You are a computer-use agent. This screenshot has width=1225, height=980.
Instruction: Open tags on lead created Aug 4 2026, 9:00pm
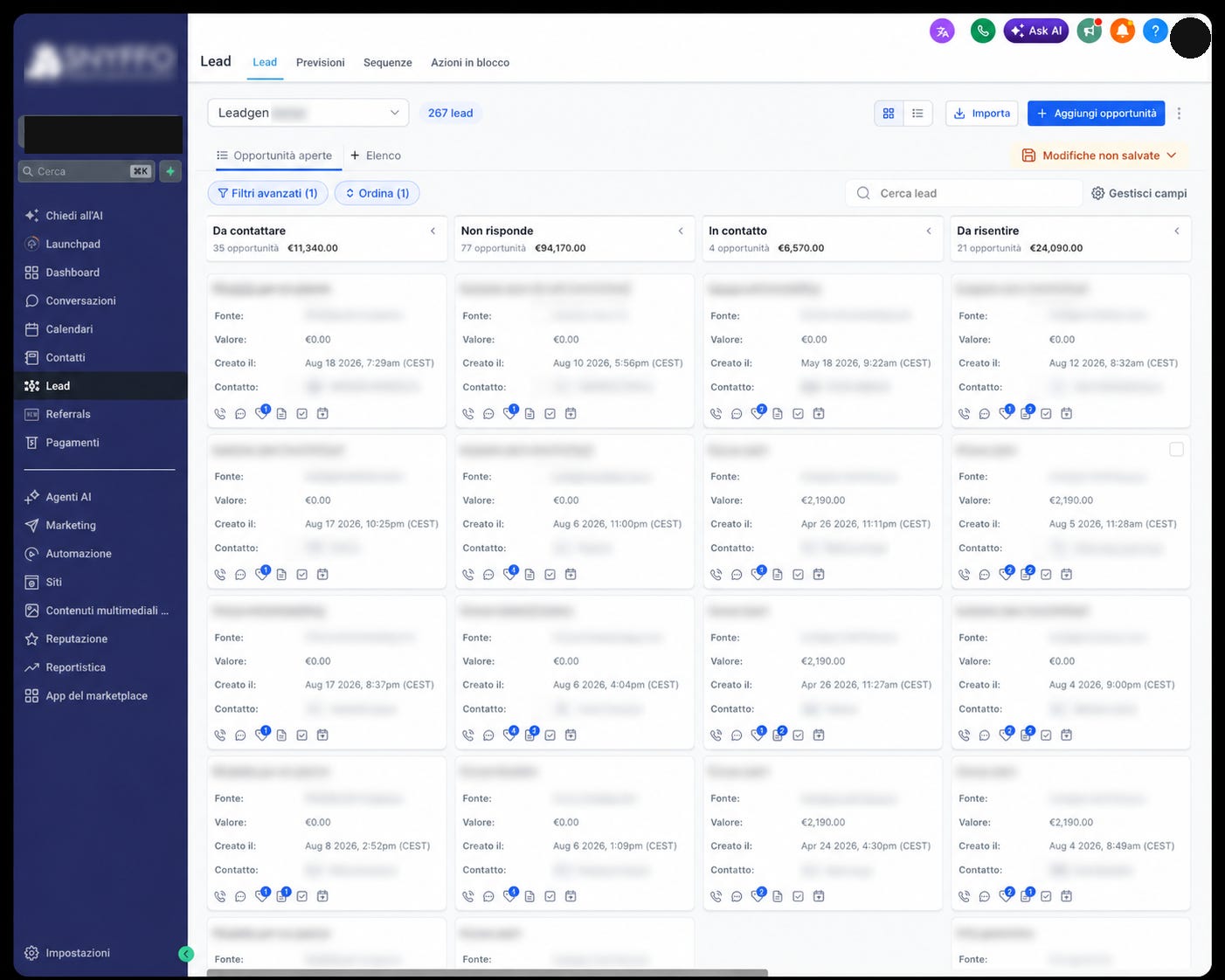point(1006,735)
